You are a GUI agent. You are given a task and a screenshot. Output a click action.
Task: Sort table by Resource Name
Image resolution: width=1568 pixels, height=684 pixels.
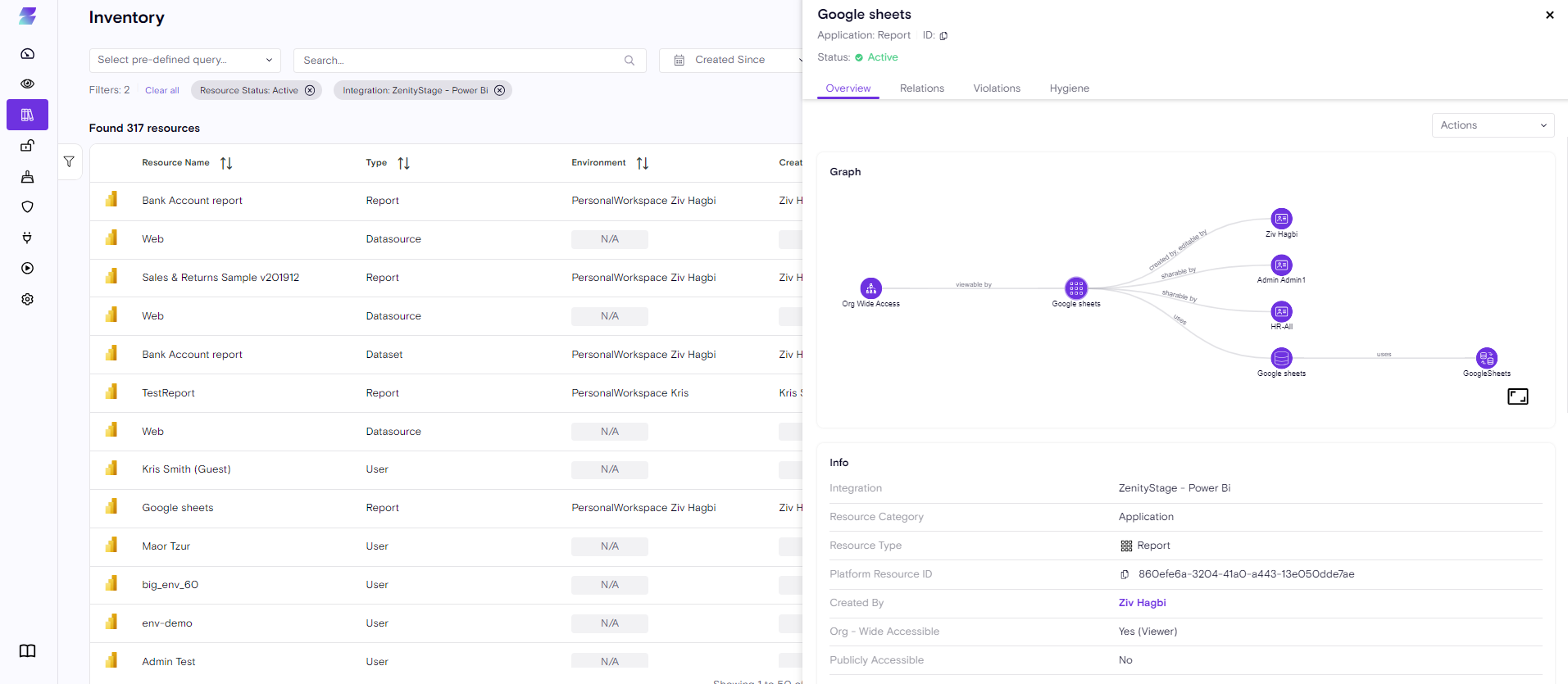(226, 164)
